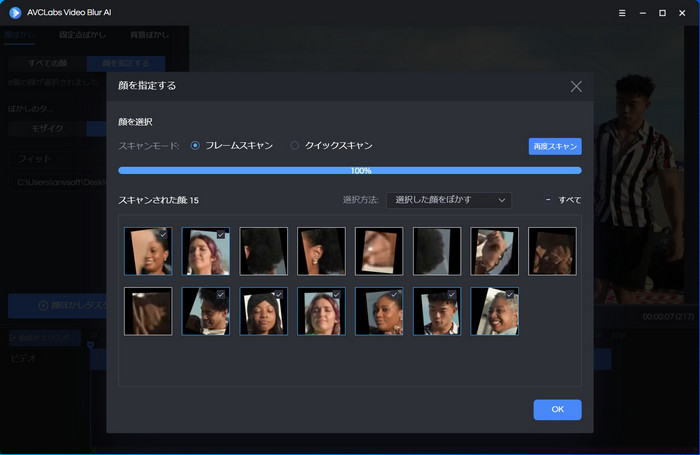
Task: Select モザイク blur type in main window
Action: point(47,129)
